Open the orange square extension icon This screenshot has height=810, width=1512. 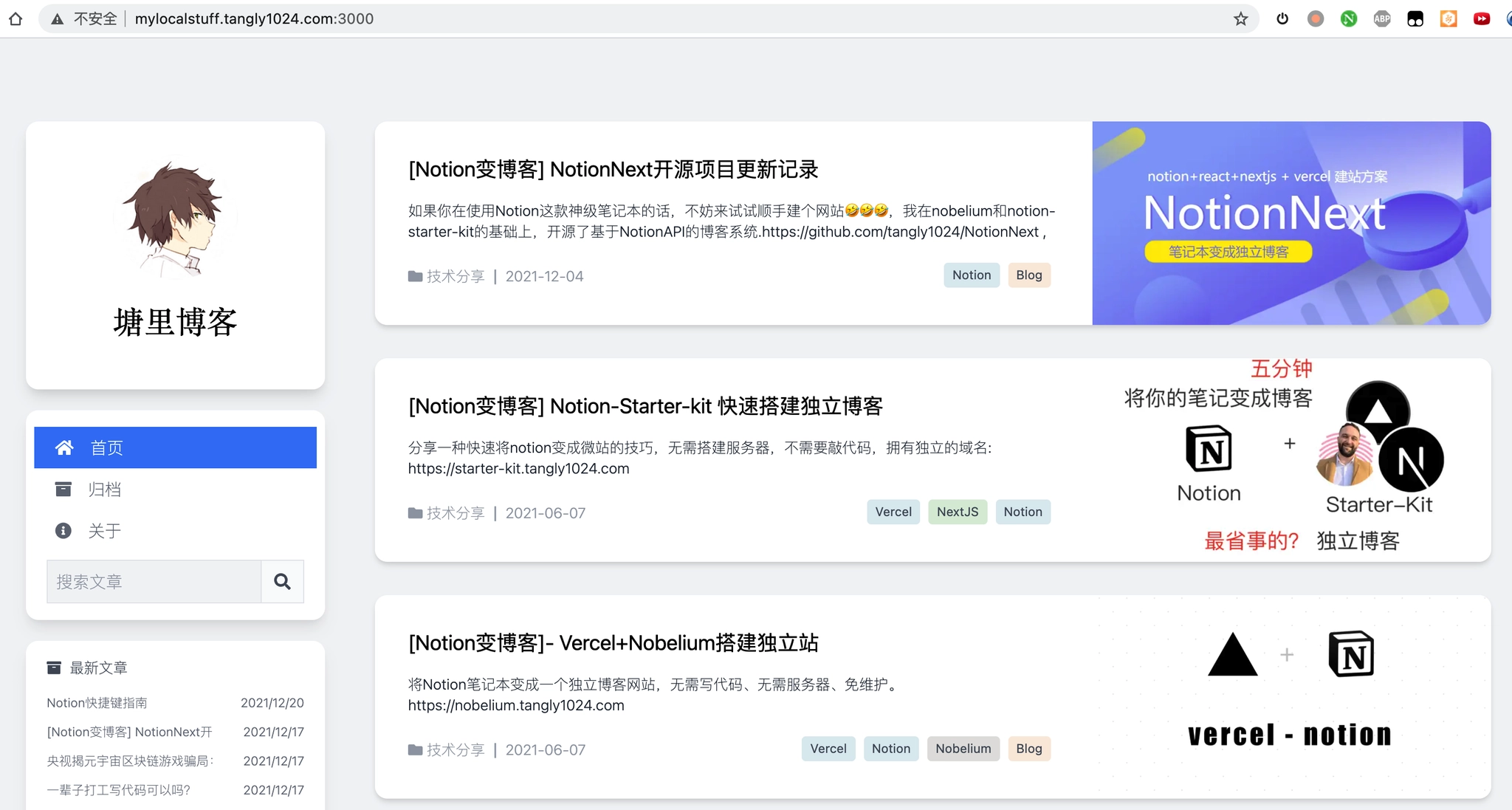click(x=1449, y=18)
